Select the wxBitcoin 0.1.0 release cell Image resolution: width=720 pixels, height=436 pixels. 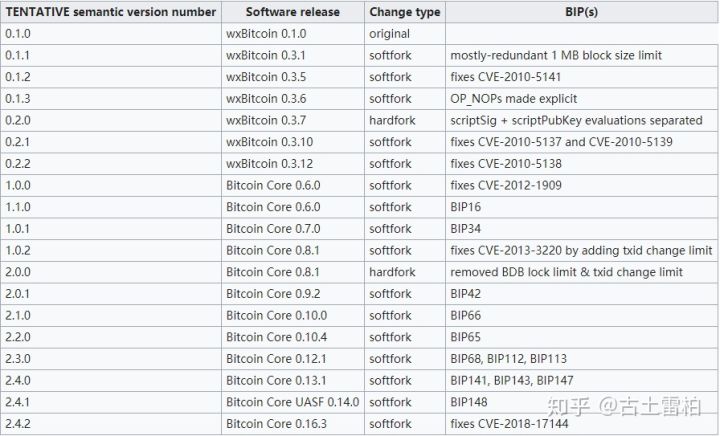point(293,34)
